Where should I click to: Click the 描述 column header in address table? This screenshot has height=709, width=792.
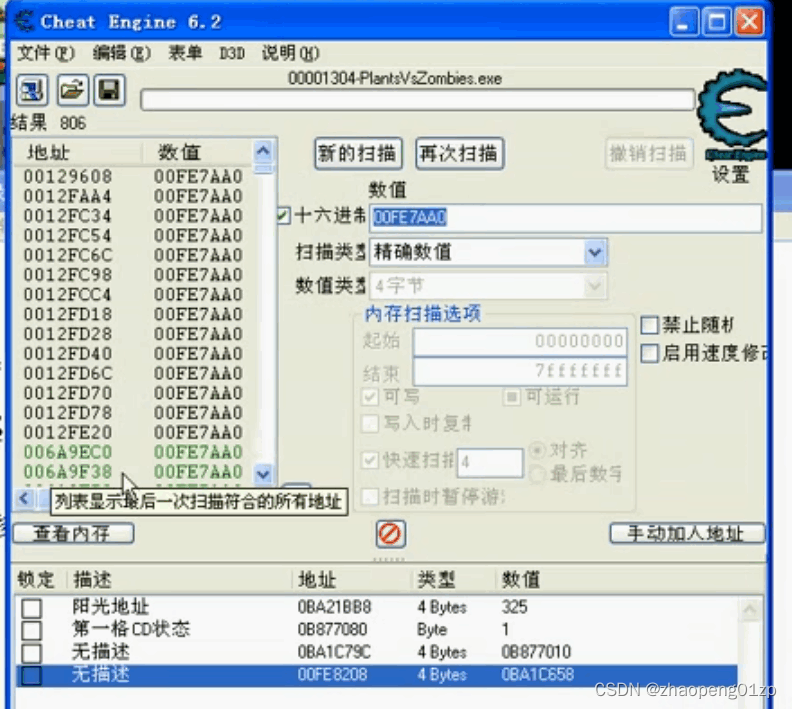point(91,580)
